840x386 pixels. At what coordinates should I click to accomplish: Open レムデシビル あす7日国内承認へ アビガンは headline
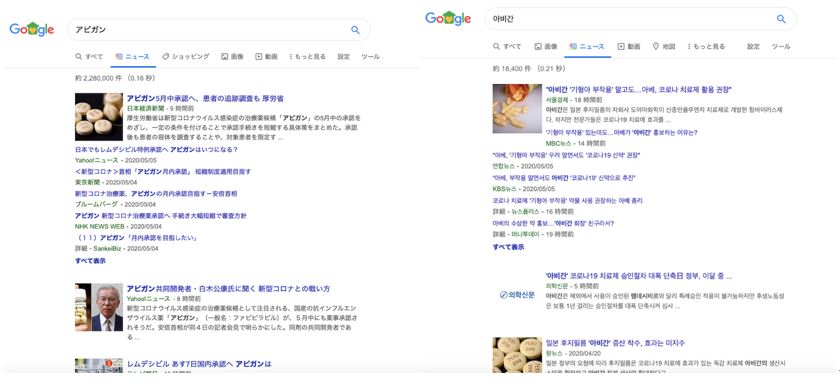tap(199, 364)
